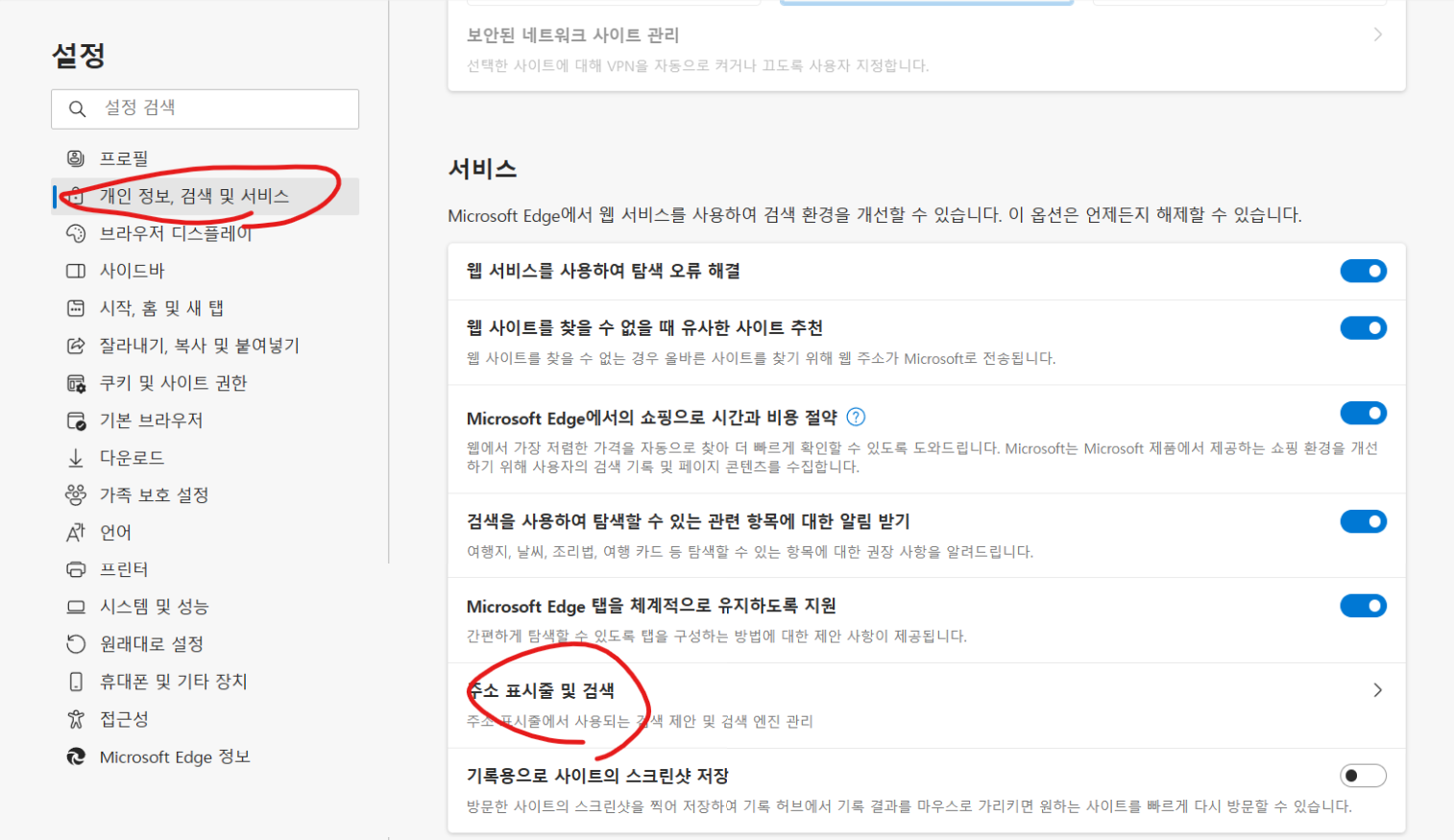
Task: Open 원래대로 설정 label
Action: coord(152,644)
